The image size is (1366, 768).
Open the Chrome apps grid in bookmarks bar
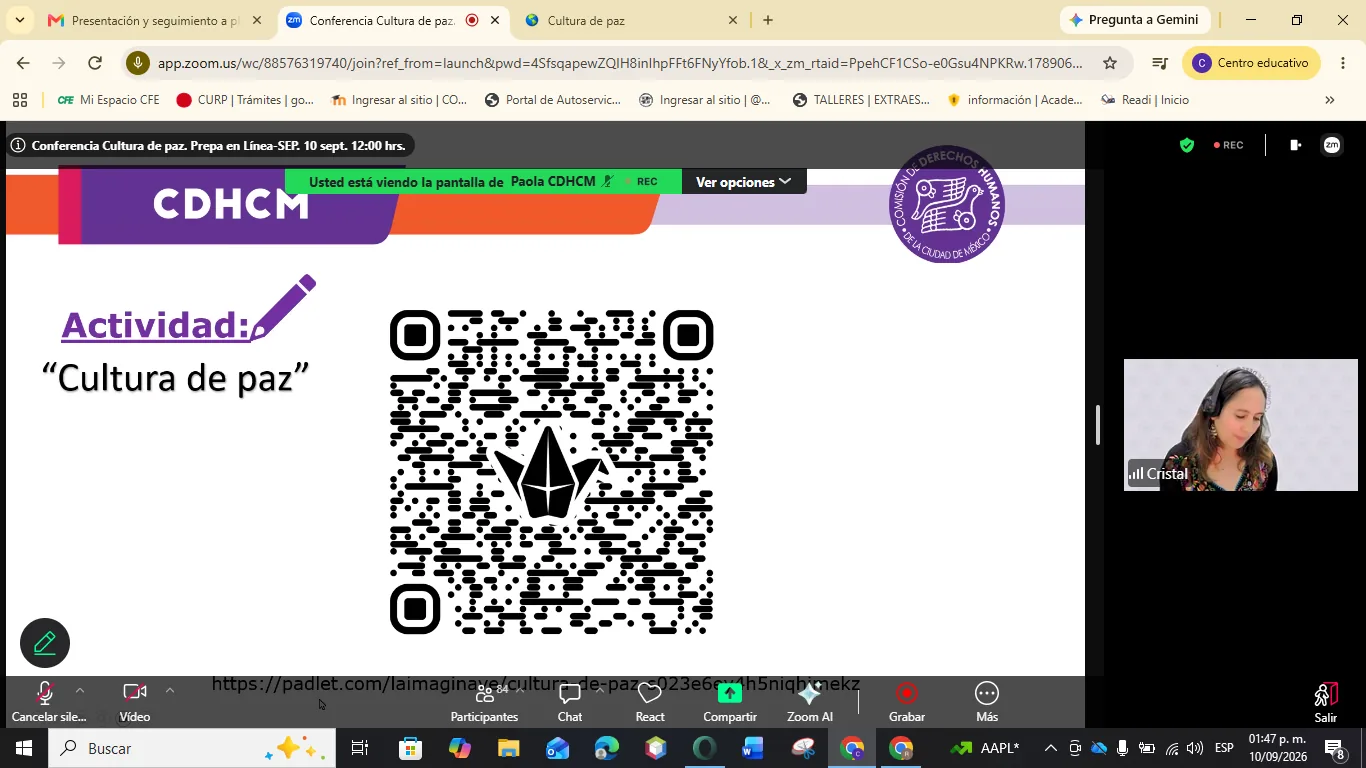[19, 100]
